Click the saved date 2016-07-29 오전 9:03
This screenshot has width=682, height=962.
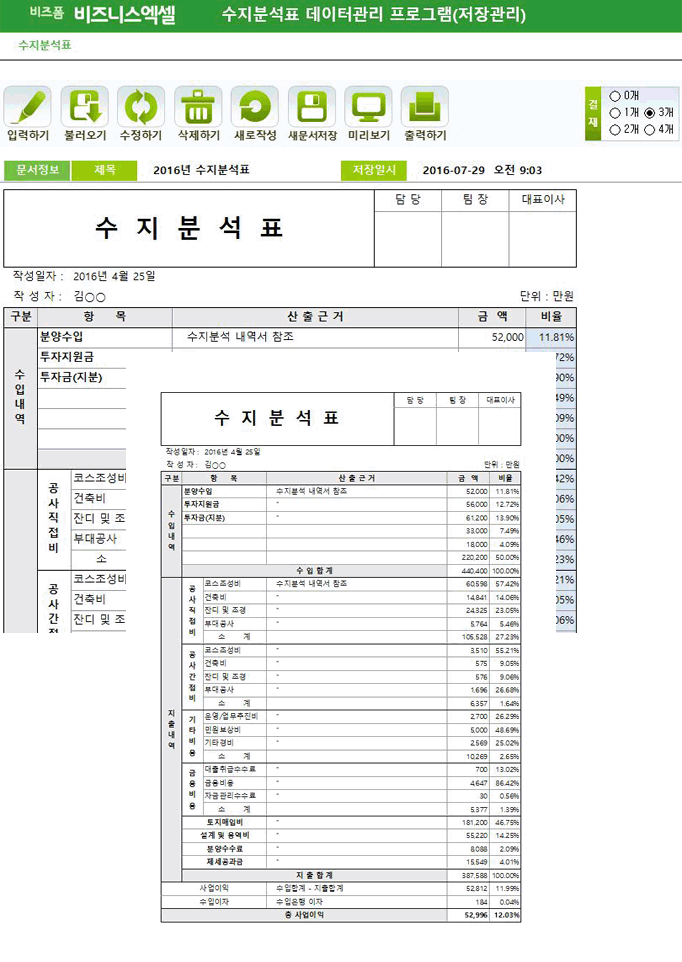(x=482, y=170)
